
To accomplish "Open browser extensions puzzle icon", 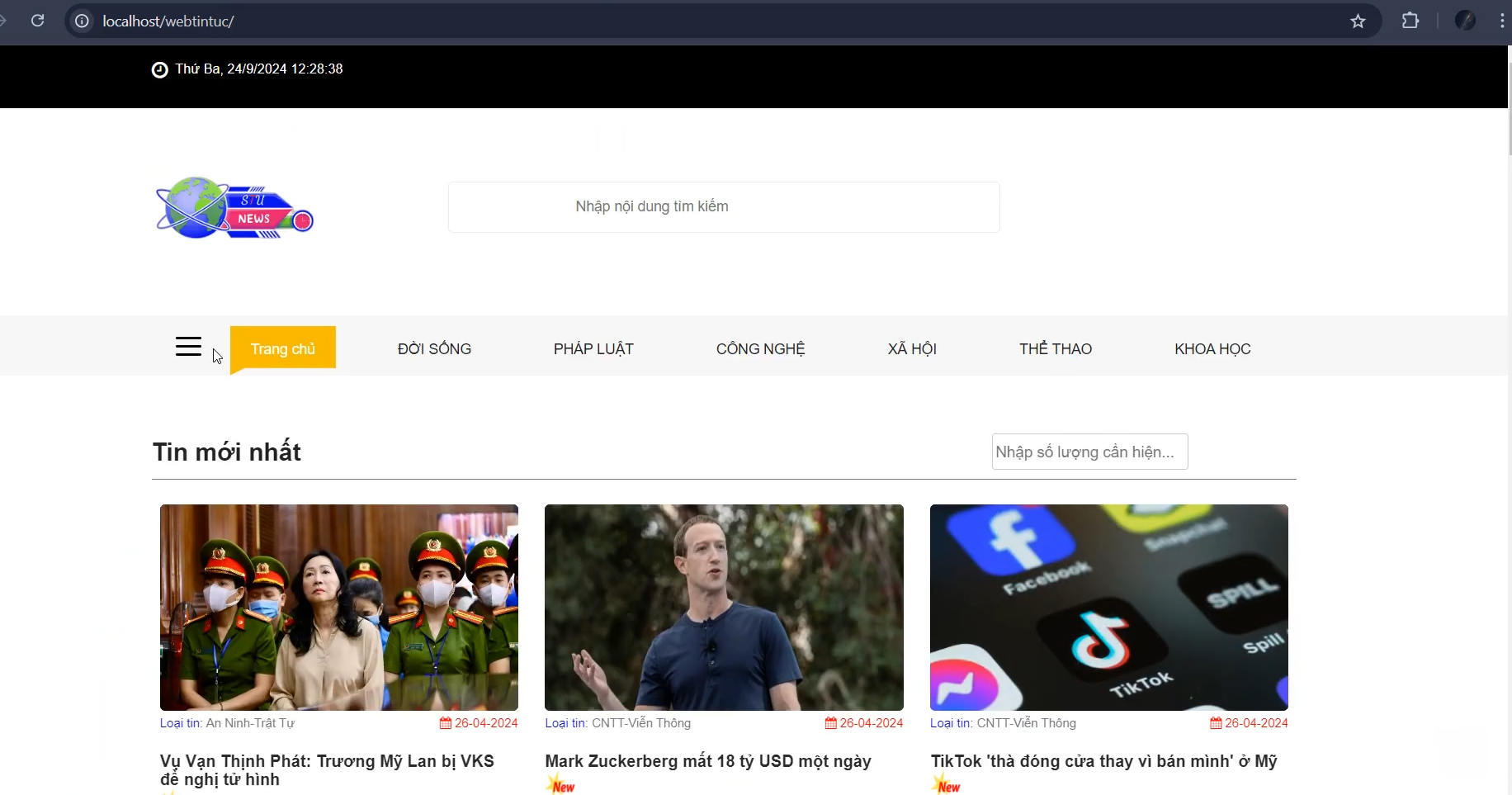I will pos(1410,21).
